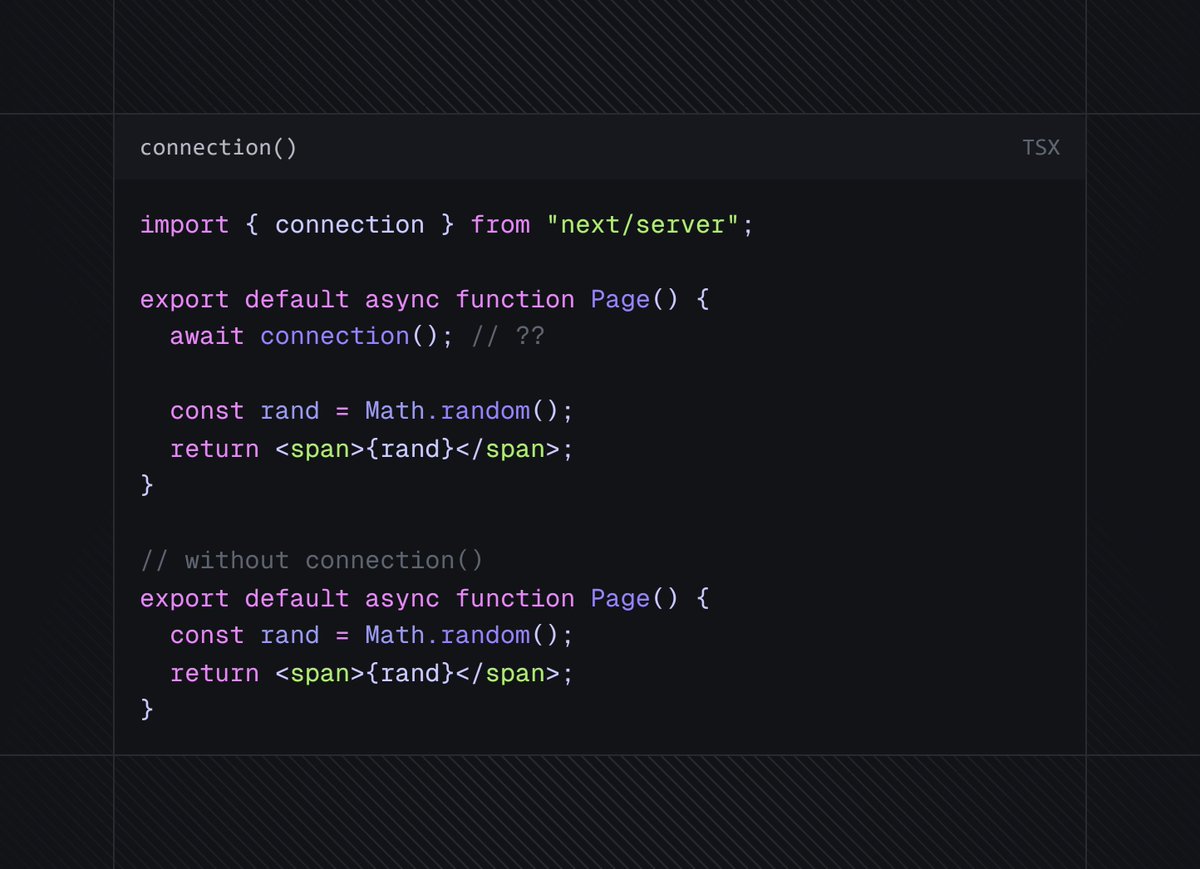Click Math.random() in the first function
Screen dimensions: 1200x869
pos(462,411)
